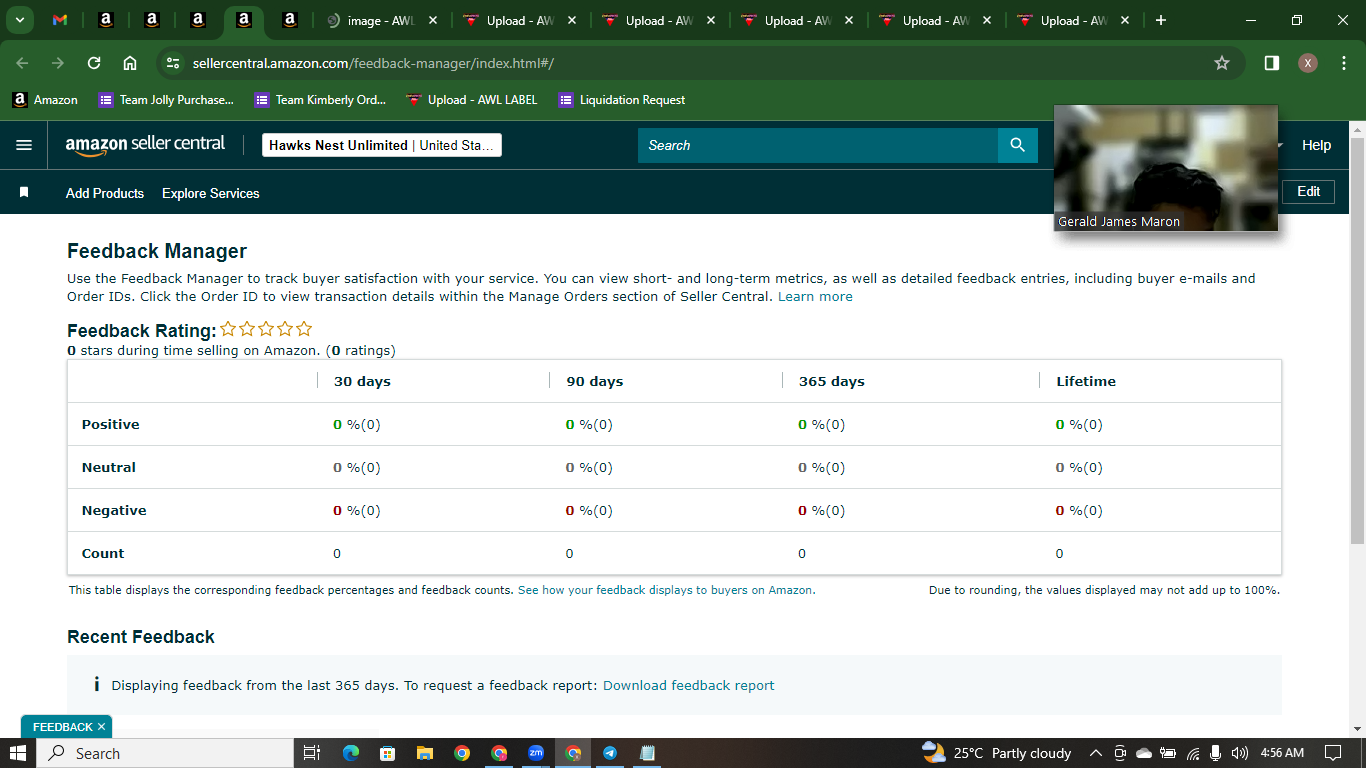Open Task View on the taskbar
Image resolution: width=1366 pixels, height=768 pixels.
coord(311,753)
